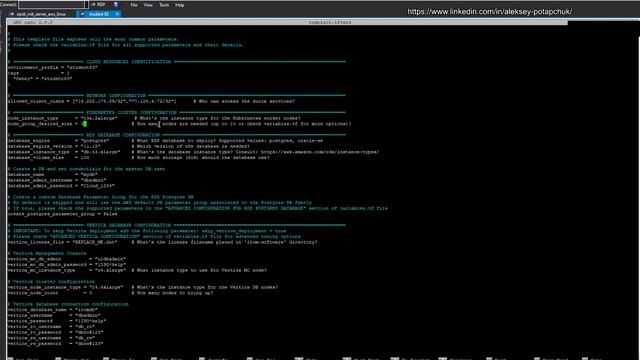640x360 pixels.
Task: Click the aws.amazon.com/rds/instance-types URL
Action: pyautogui.click(x=320, y=152)
